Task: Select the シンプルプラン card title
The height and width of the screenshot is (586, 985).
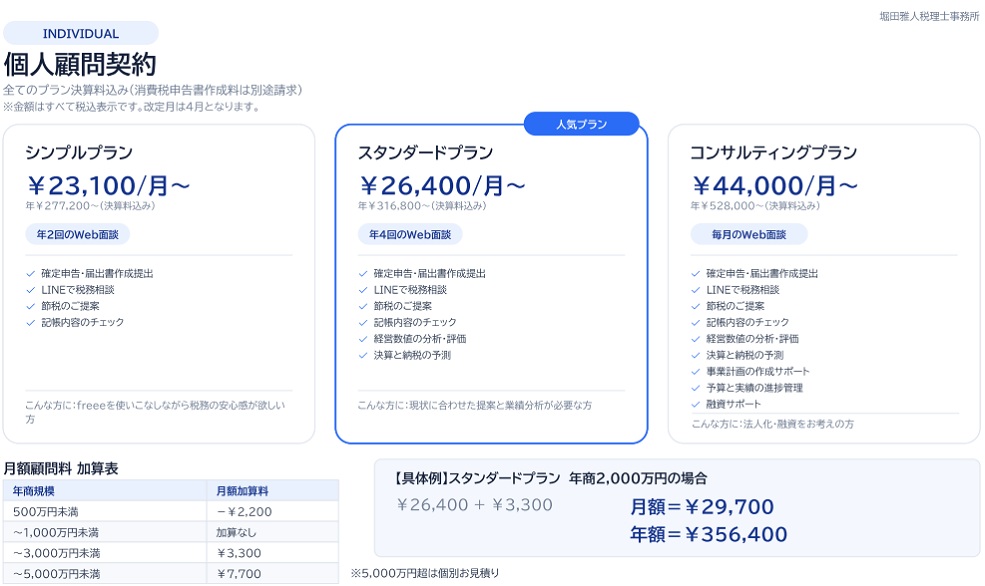Action: 79,153
